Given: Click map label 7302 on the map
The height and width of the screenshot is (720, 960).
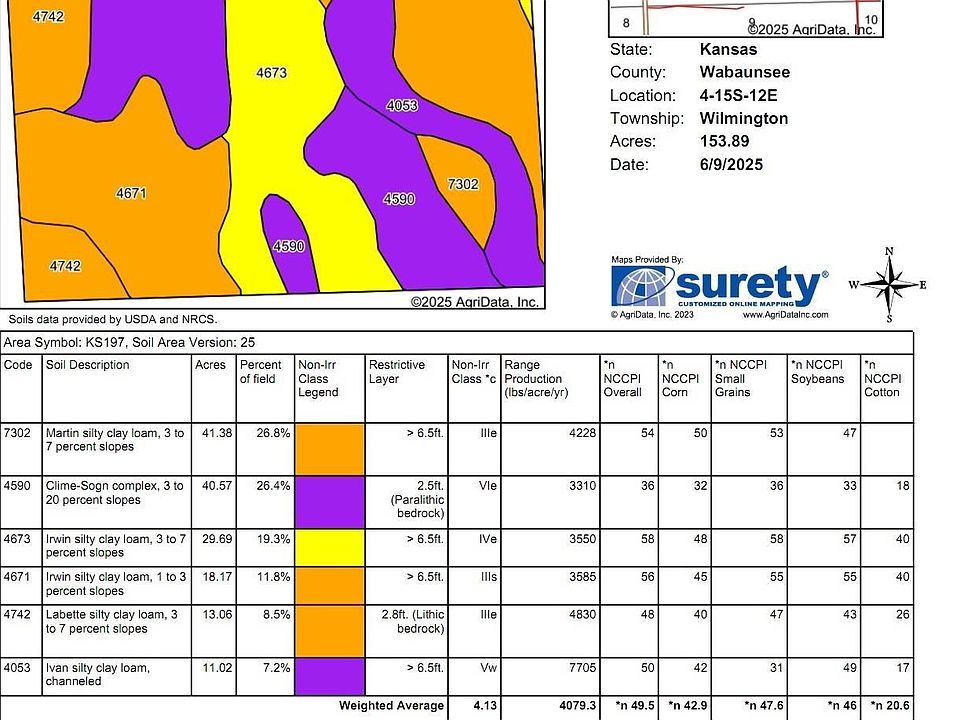Looking at the screenshot, I should 463,184.
